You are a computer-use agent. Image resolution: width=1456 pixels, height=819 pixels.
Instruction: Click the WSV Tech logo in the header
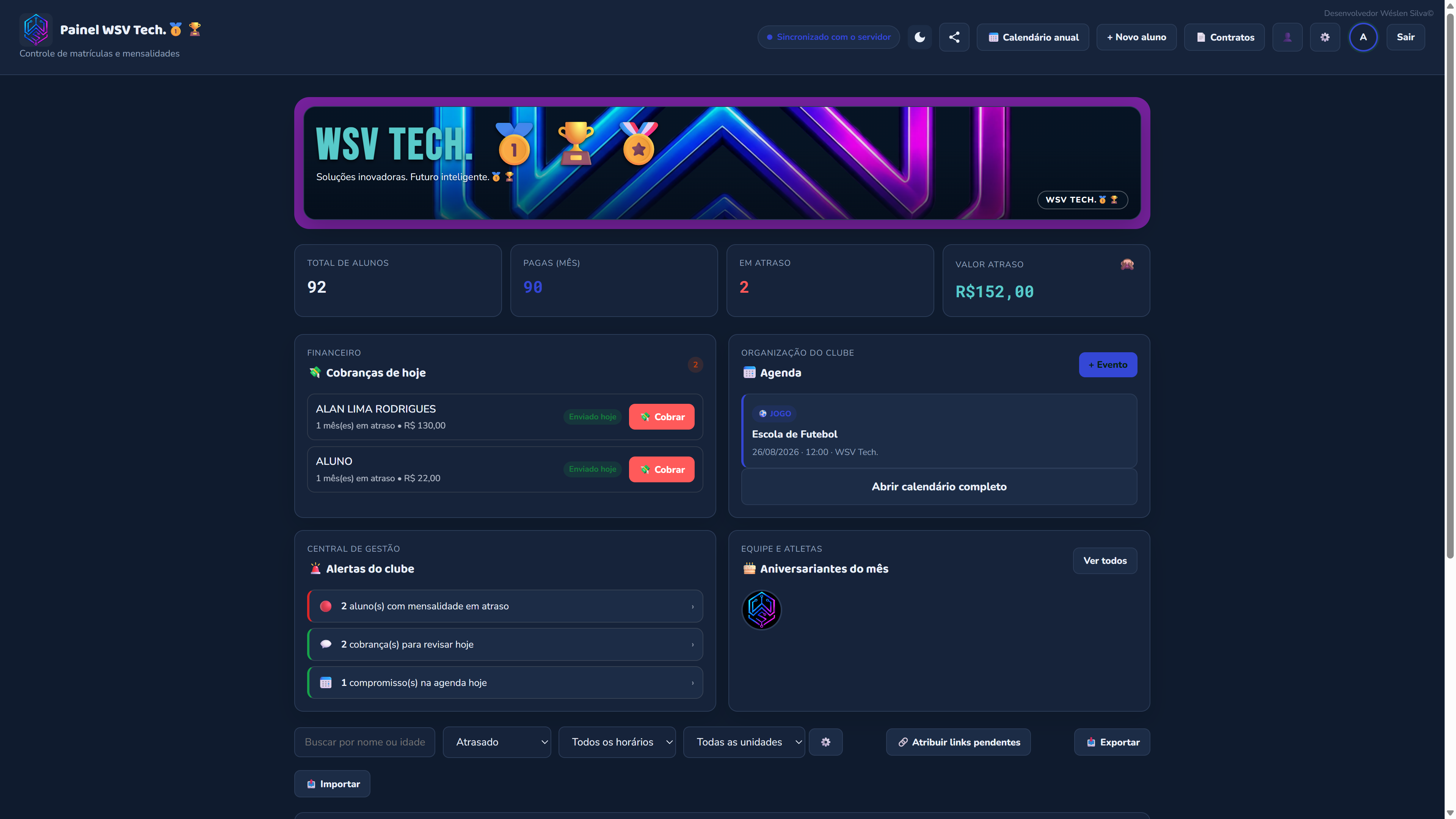coord(36,30)
